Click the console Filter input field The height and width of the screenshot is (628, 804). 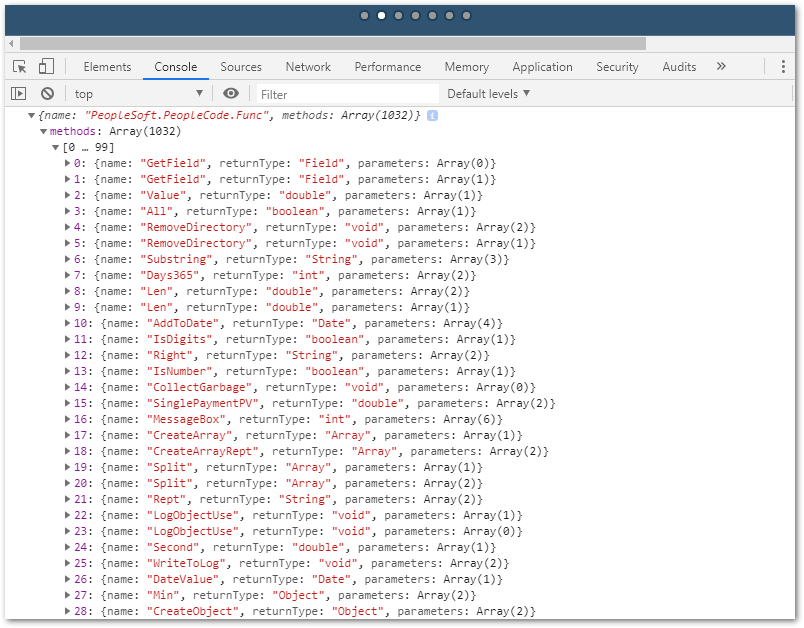(348, 94)
